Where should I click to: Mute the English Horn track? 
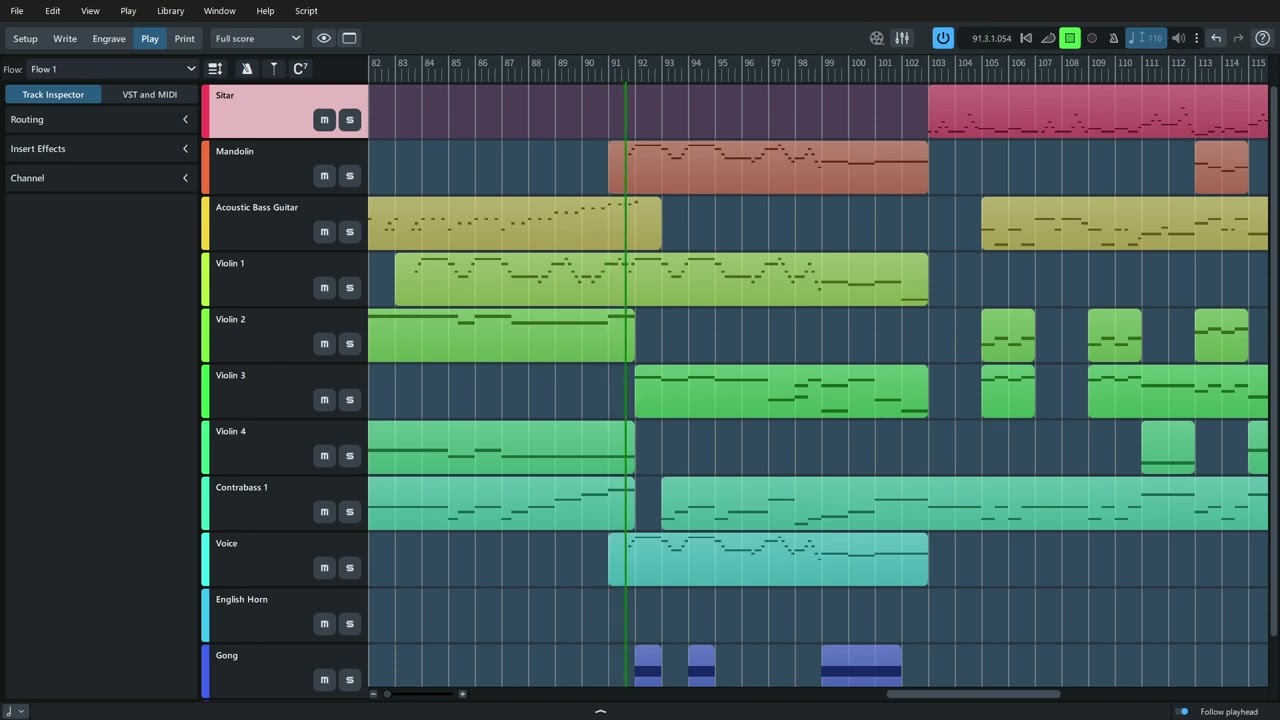pos(324,624)
